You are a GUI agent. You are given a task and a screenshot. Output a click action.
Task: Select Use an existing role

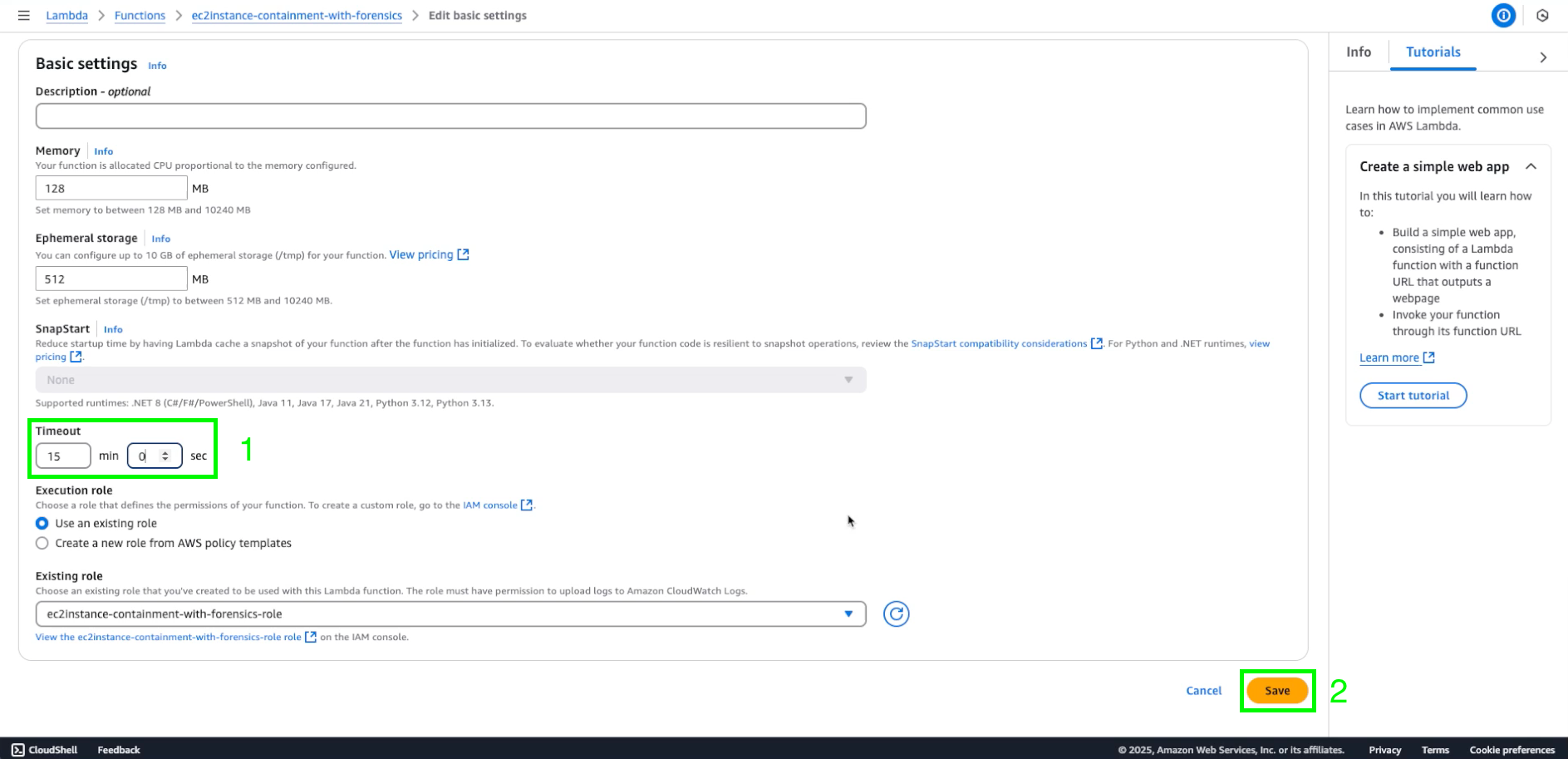(42, 524)
